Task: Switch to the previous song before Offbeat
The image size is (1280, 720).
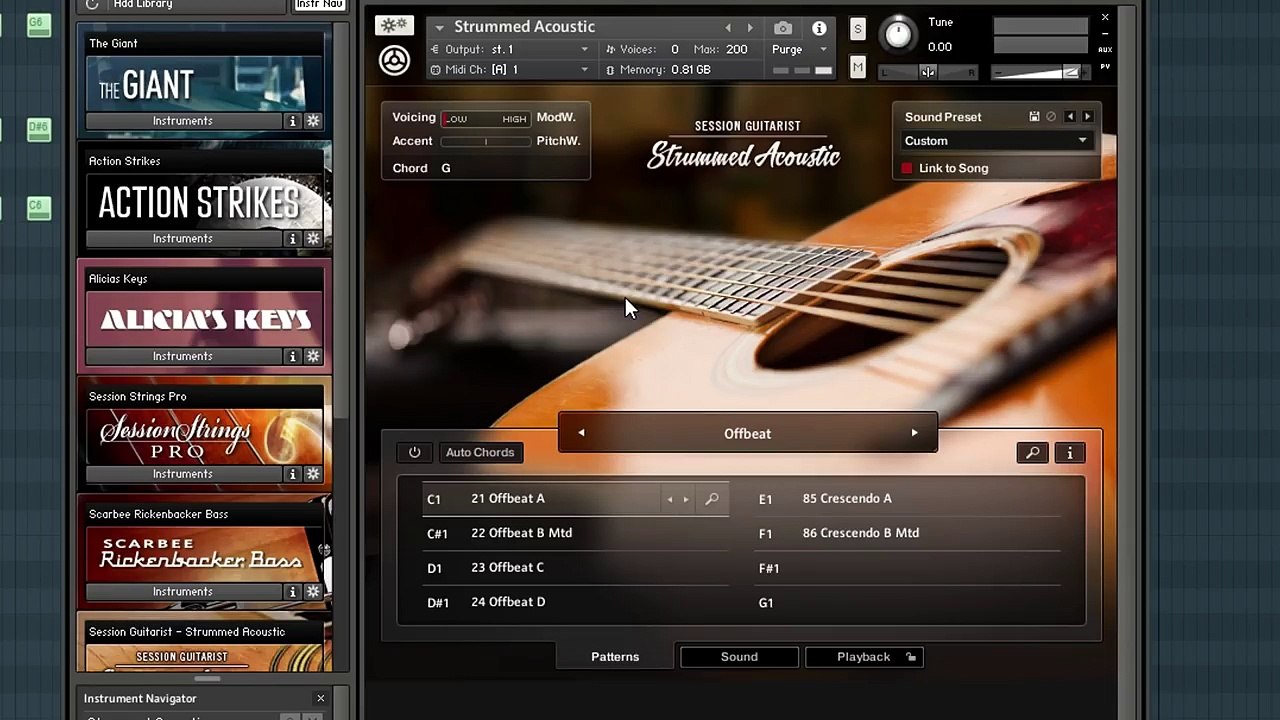Action: [581, 433]
